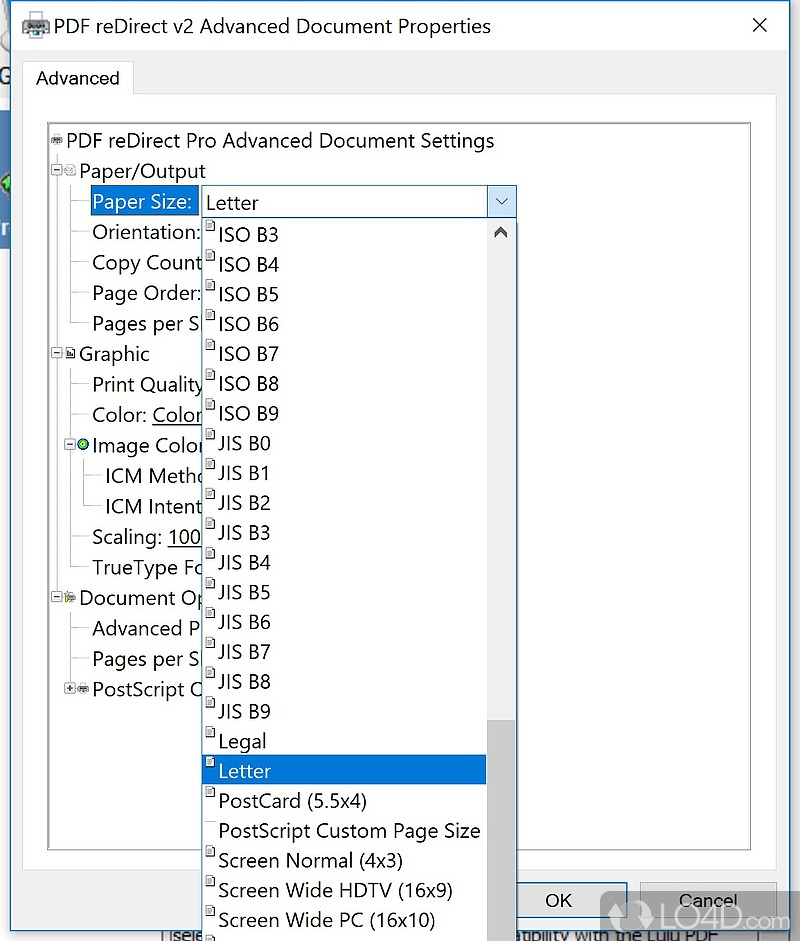Click the page icon beside ISO B3
The width and height of the screenshot is (800, 941).
210,229
